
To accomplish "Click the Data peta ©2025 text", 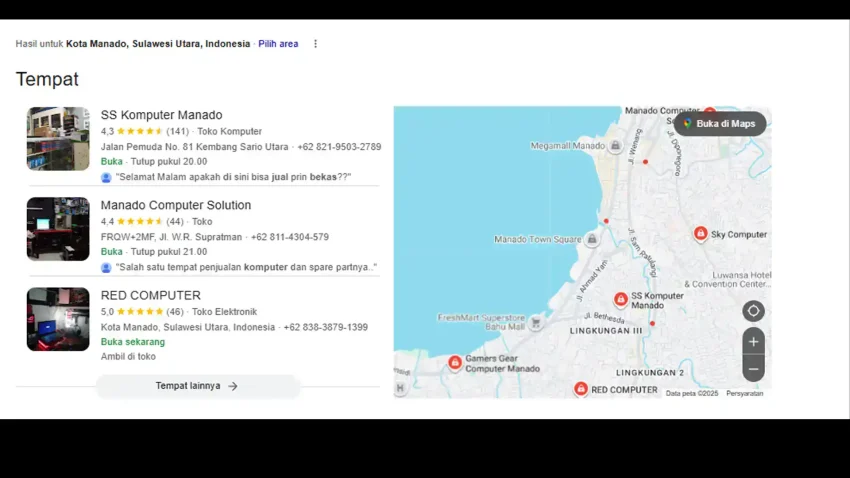I will pos(692,393).
